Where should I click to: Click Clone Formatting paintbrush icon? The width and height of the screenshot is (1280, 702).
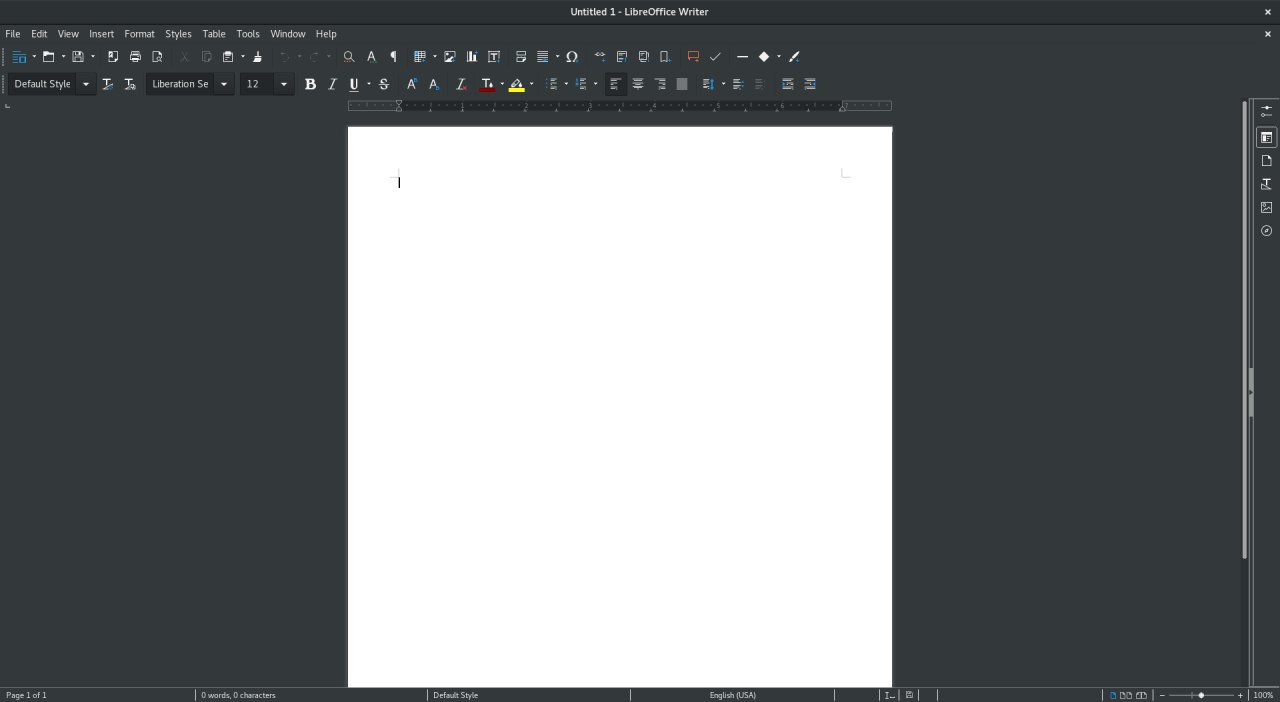pos(257,57)
